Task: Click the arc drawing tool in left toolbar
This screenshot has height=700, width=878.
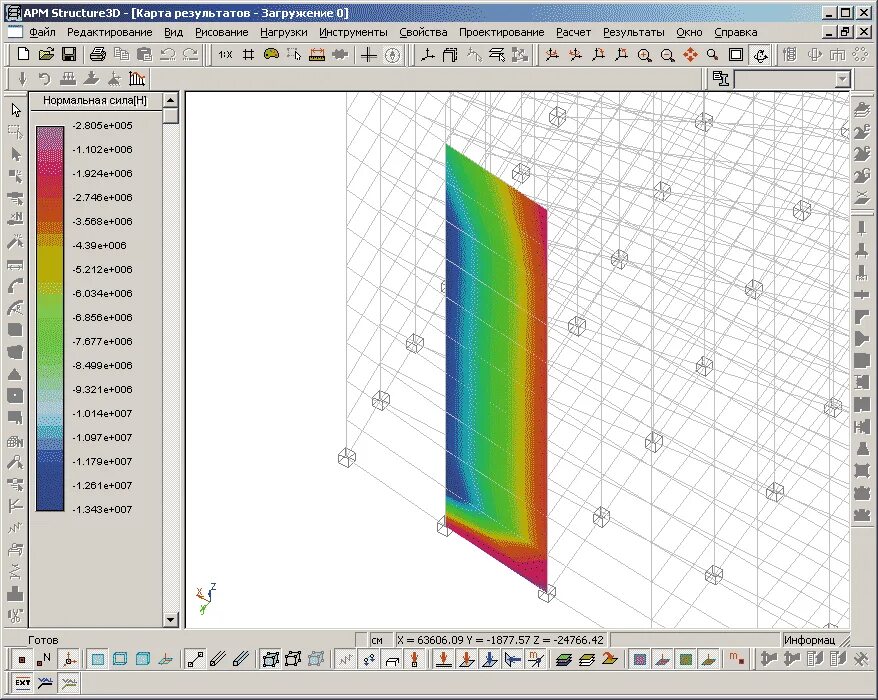Action: point(15,286)
